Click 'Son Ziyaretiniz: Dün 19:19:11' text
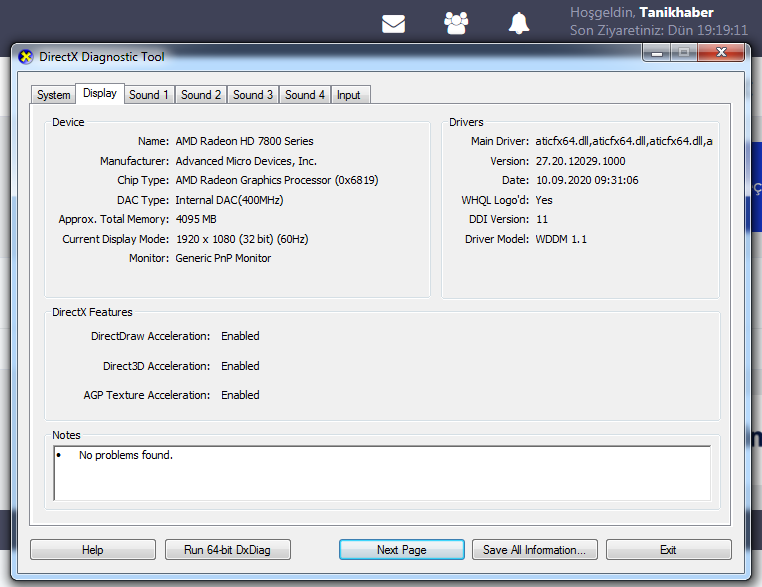The image size is (762, 587). tap(659, 30)
